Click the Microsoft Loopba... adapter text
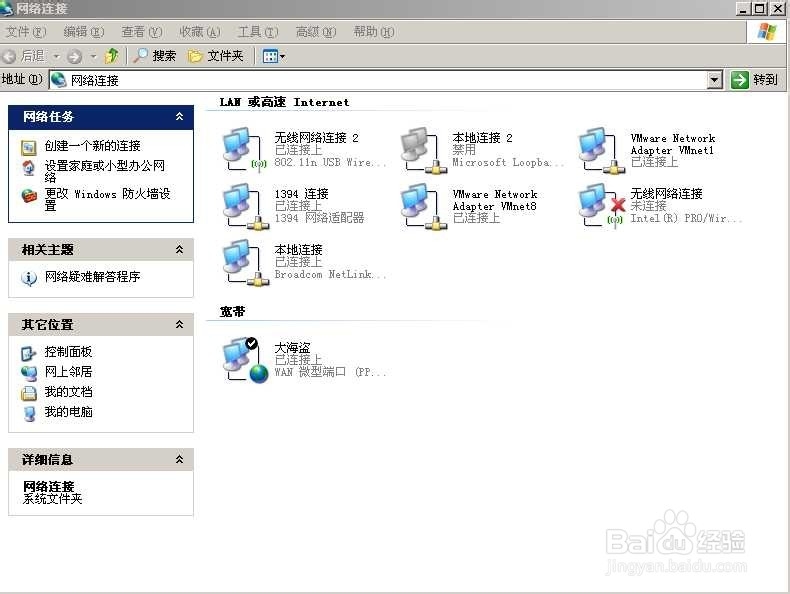790x594 pixels. pyautogui.click(x=508, y=163)
